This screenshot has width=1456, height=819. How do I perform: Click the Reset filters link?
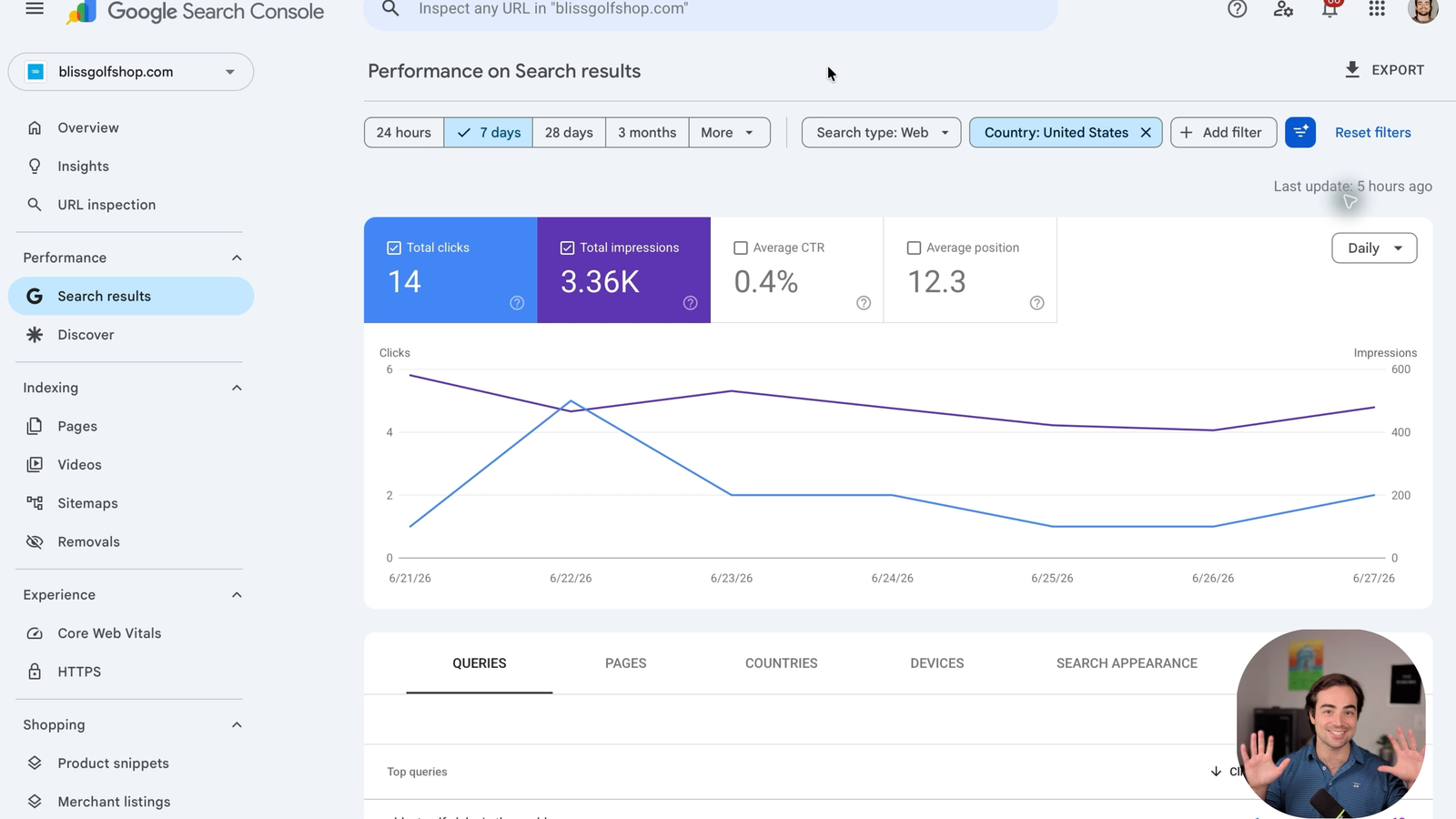click(x=1372, y=132)
